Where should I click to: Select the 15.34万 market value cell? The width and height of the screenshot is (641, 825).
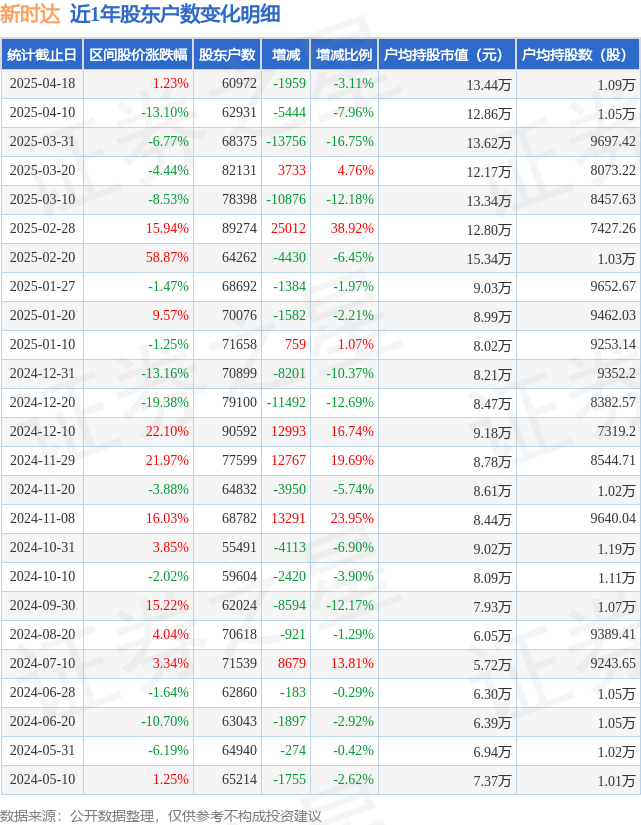tap(489, 258)
